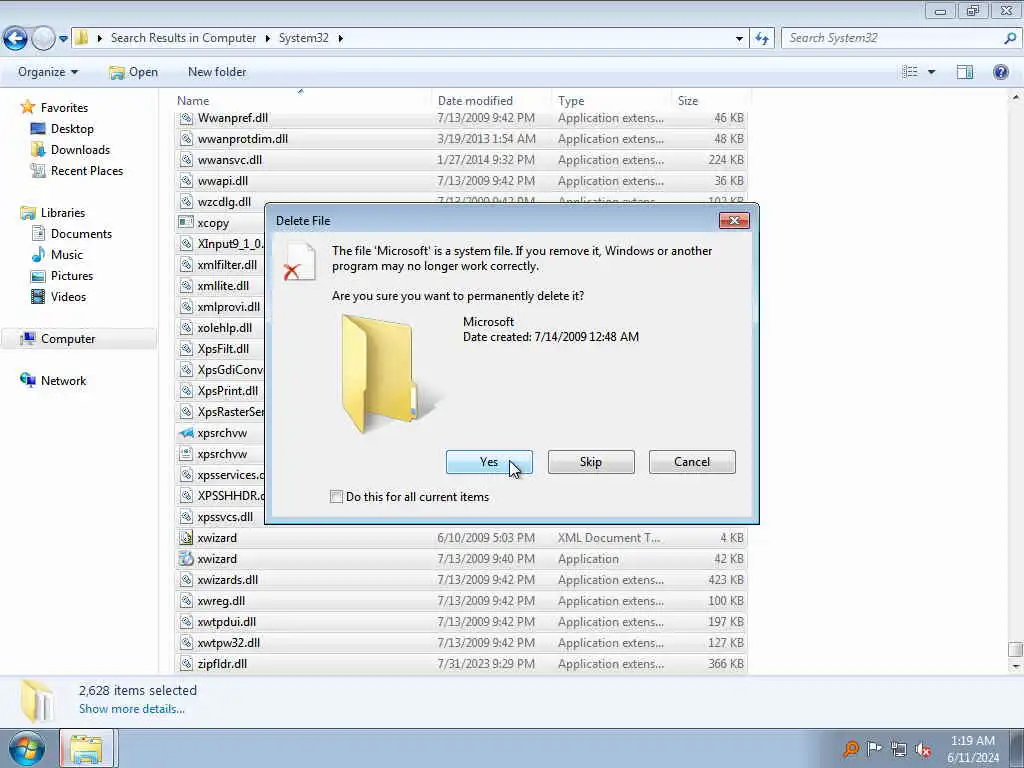Open the Organize menu
Viewport: 1024px width, 768px height.
point(48,72)
